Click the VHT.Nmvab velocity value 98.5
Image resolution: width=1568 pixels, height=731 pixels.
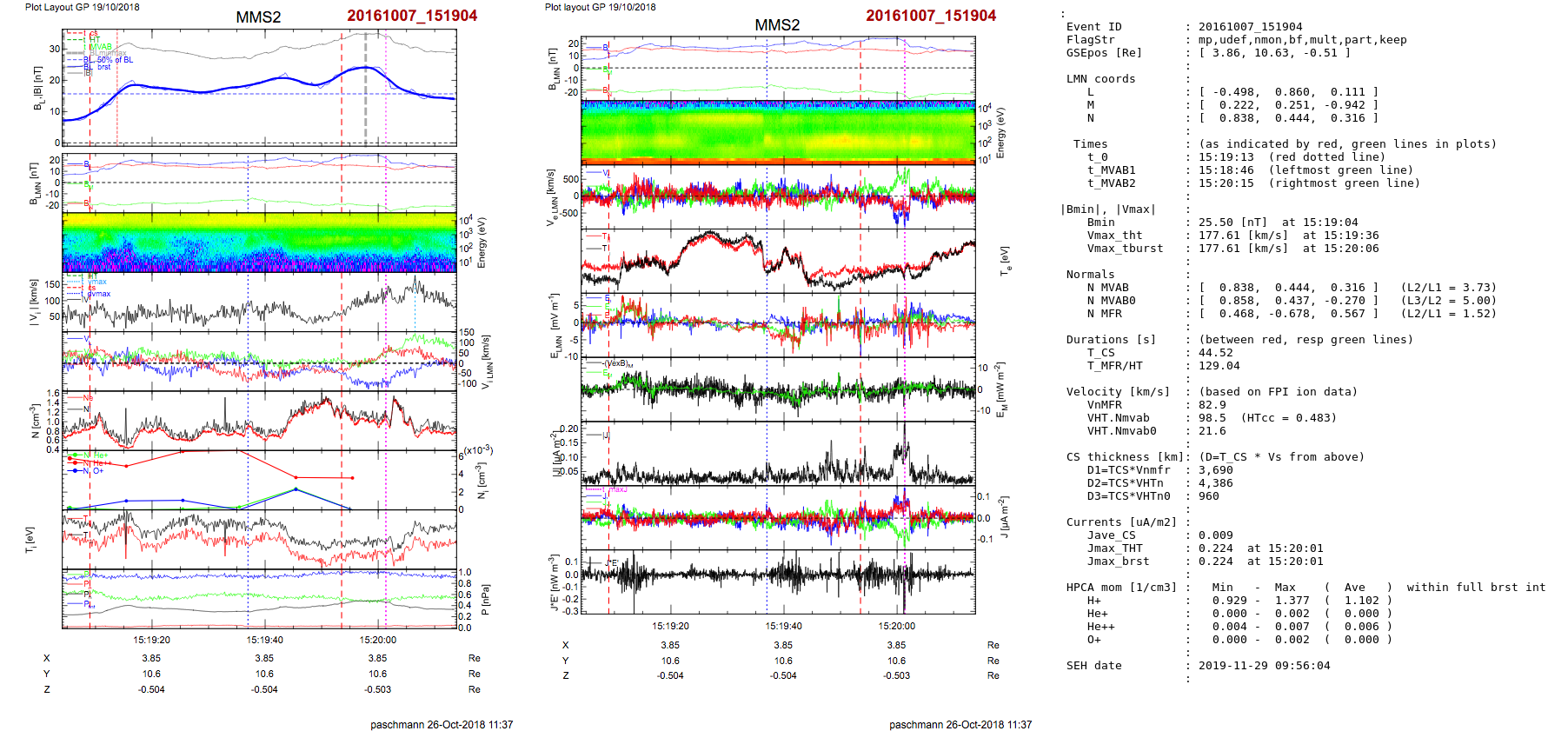pyautogui.click(x=1212, y=418)
